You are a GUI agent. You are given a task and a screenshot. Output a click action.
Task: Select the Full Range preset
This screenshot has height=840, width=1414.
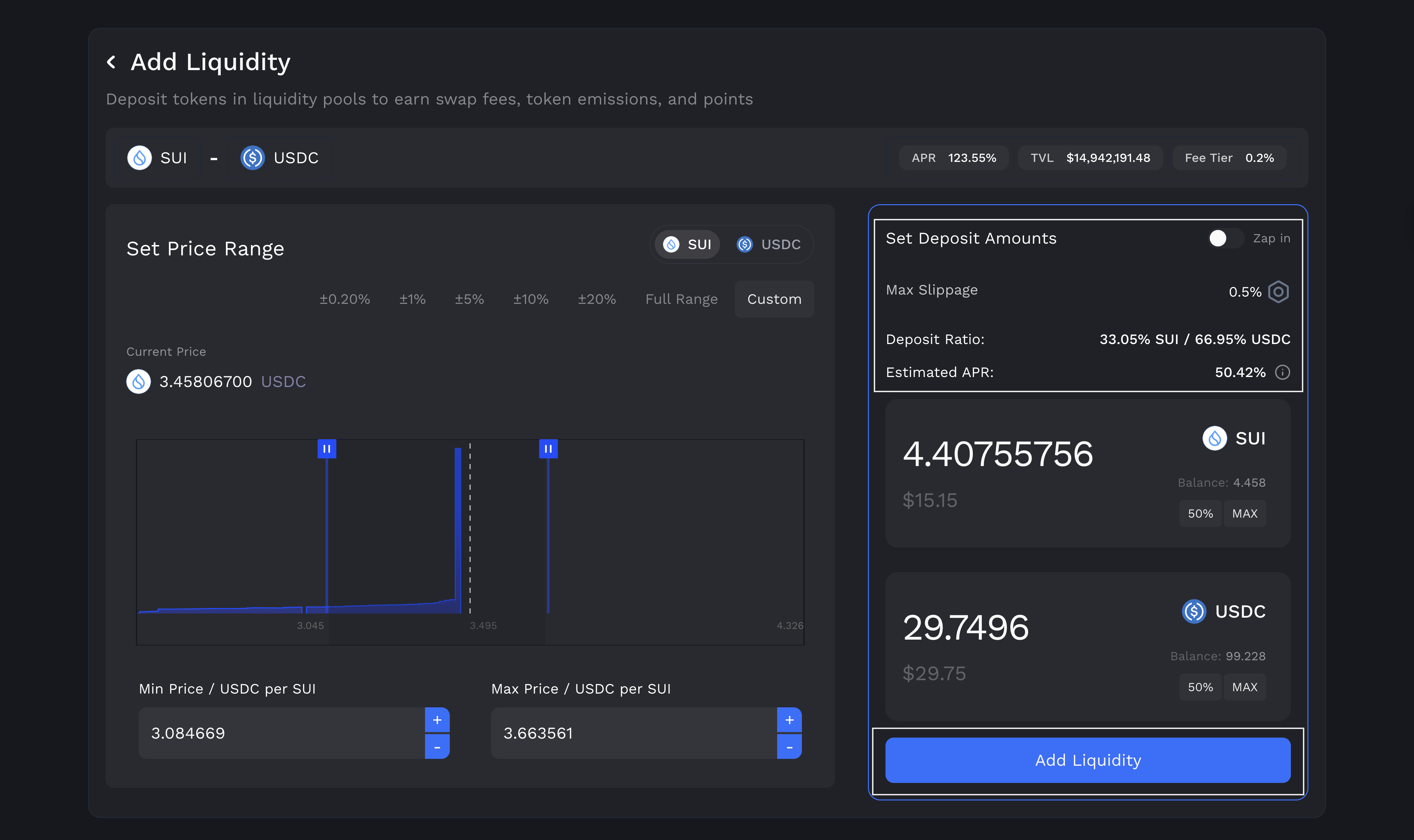(681, 299)
